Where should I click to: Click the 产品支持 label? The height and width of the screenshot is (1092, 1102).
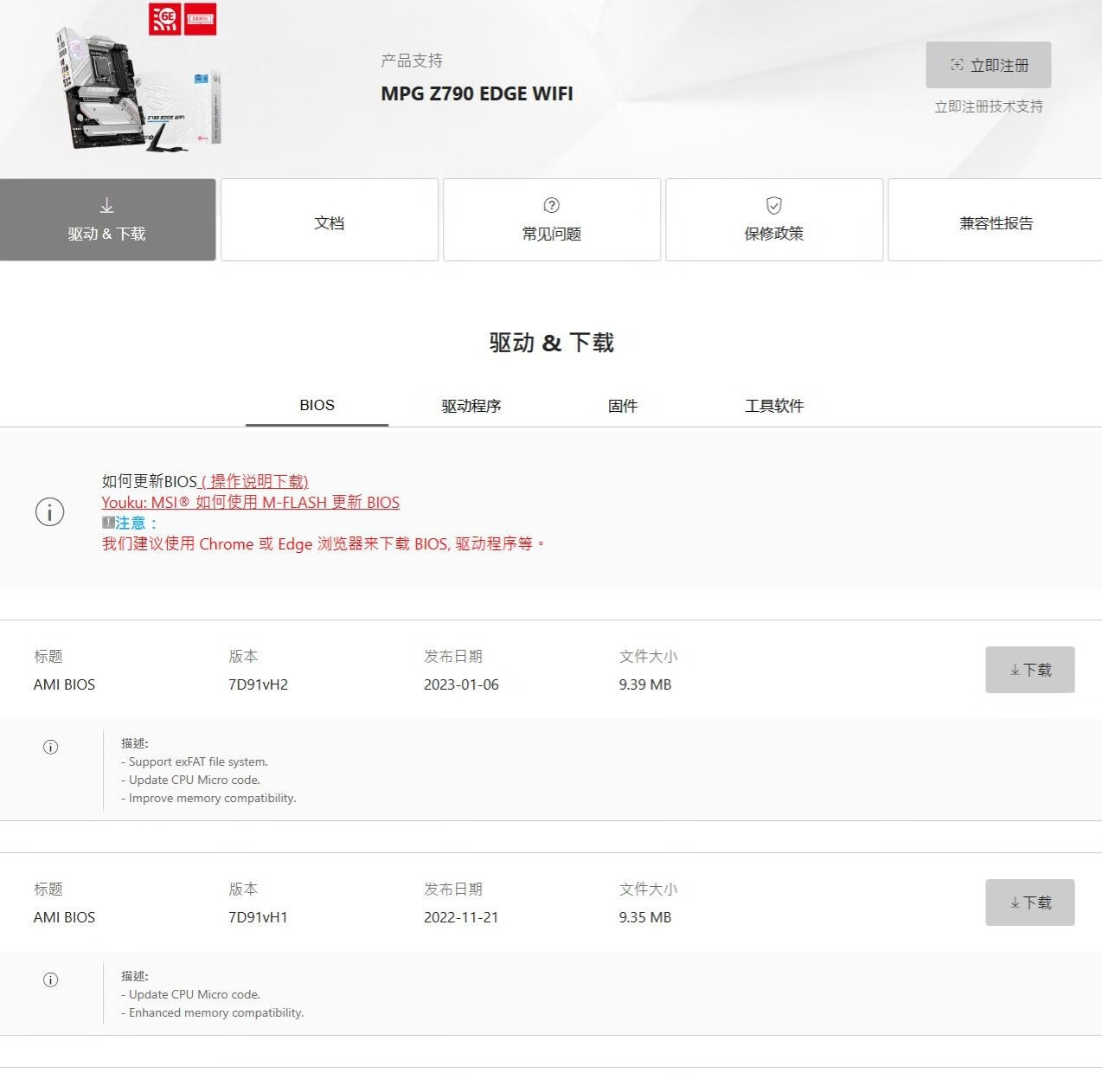[x=412, y=61]
